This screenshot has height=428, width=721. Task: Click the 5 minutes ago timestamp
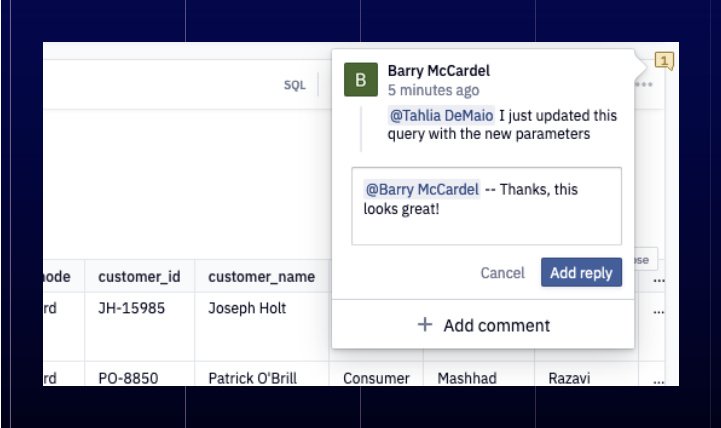click(433, 90)
